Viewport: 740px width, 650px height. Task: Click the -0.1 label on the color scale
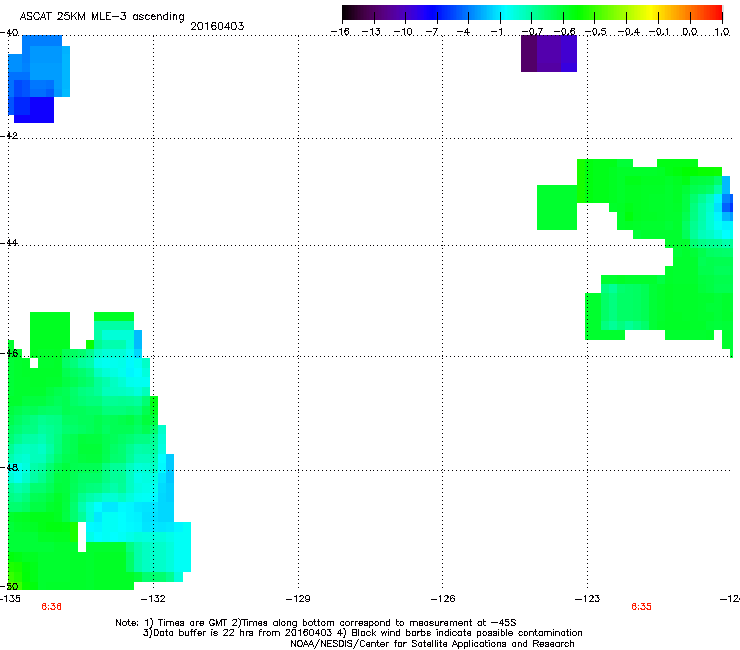tap(660, 32)
